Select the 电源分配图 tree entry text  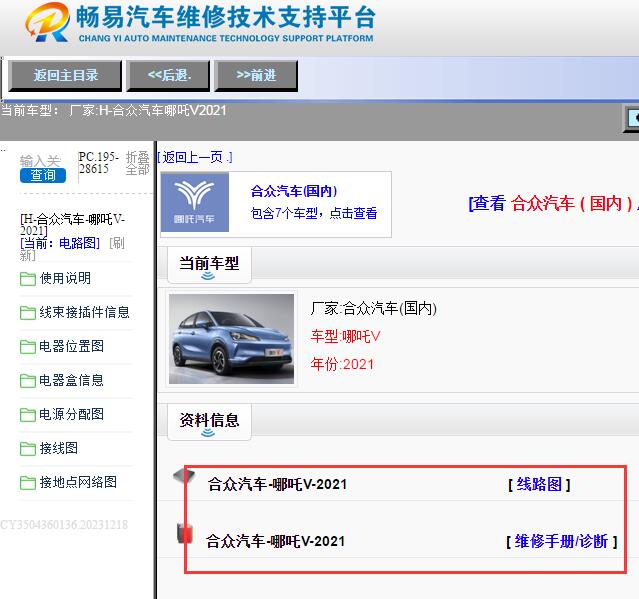(72, 414)
